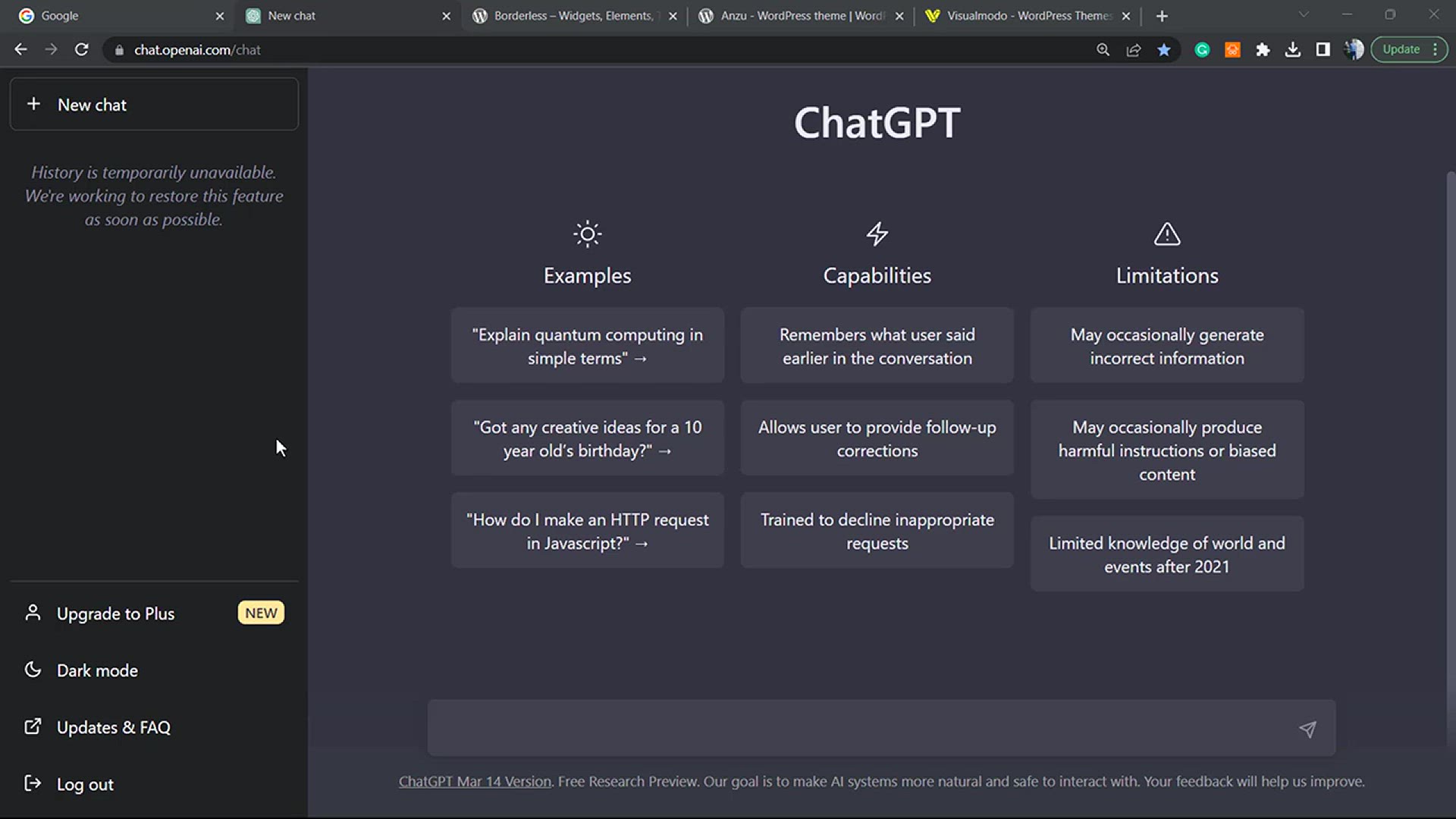
Task: Go back with browser back arrow
Action: pyautogui.click(x=20, y=49)
